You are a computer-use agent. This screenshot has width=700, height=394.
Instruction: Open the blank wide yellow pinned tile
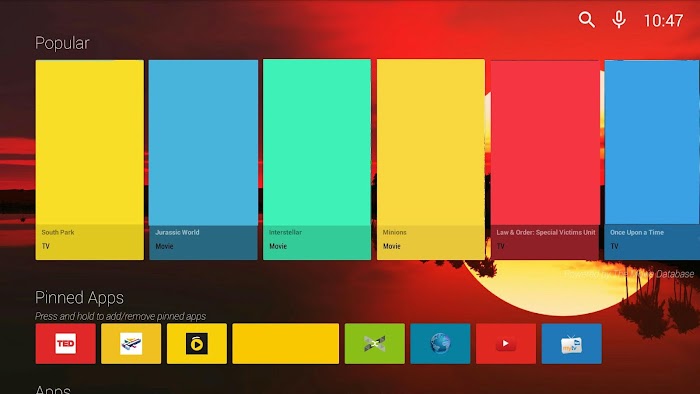(286, 344)
